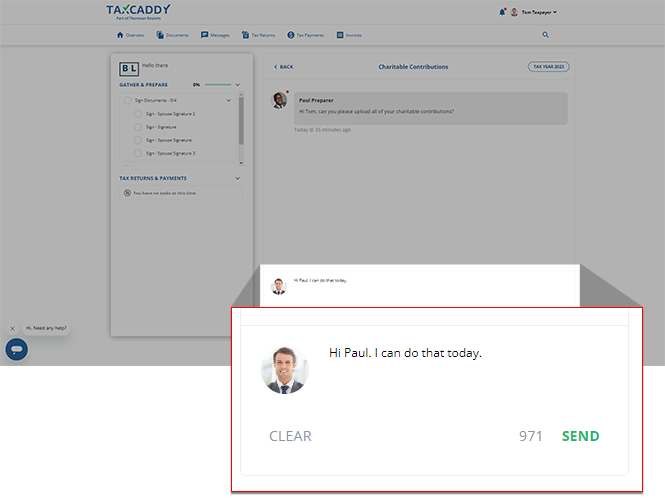This screenshot has height=502, width=665.
Task: Open the help chat launcher
Action: tap(17, 349)
